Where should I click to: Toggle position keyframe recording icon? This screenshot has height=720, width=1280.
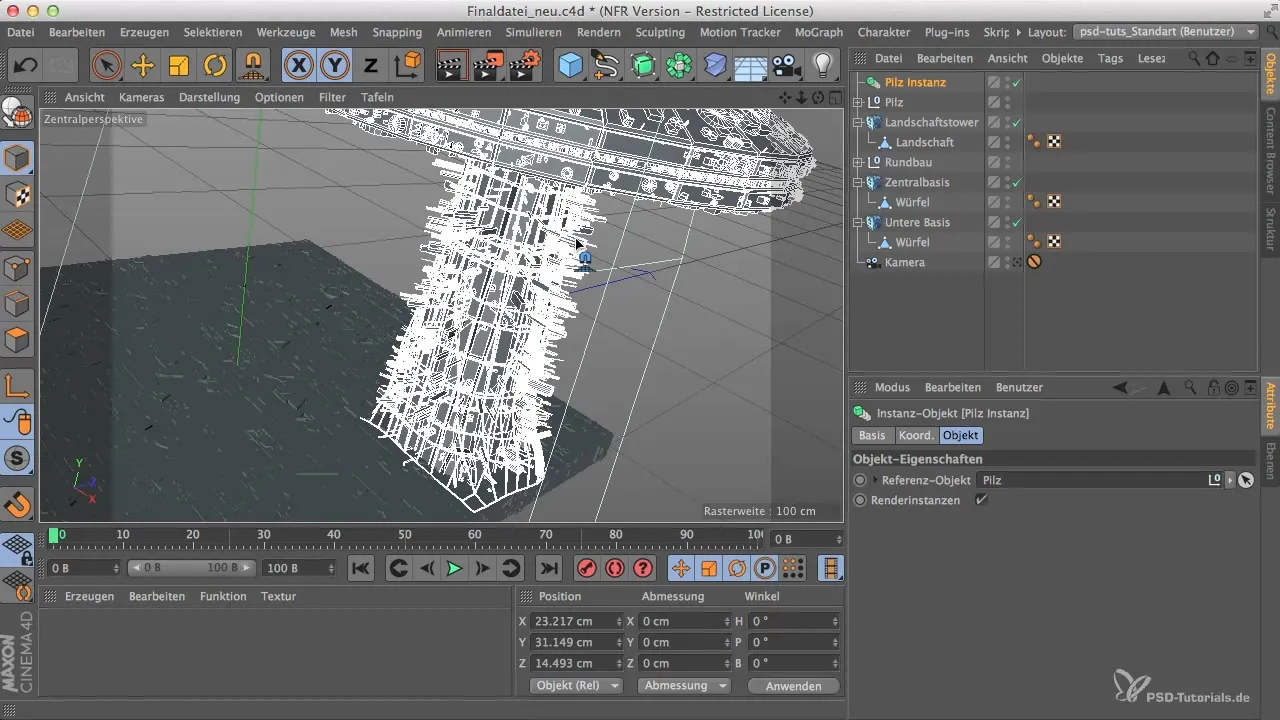point(681,568)
